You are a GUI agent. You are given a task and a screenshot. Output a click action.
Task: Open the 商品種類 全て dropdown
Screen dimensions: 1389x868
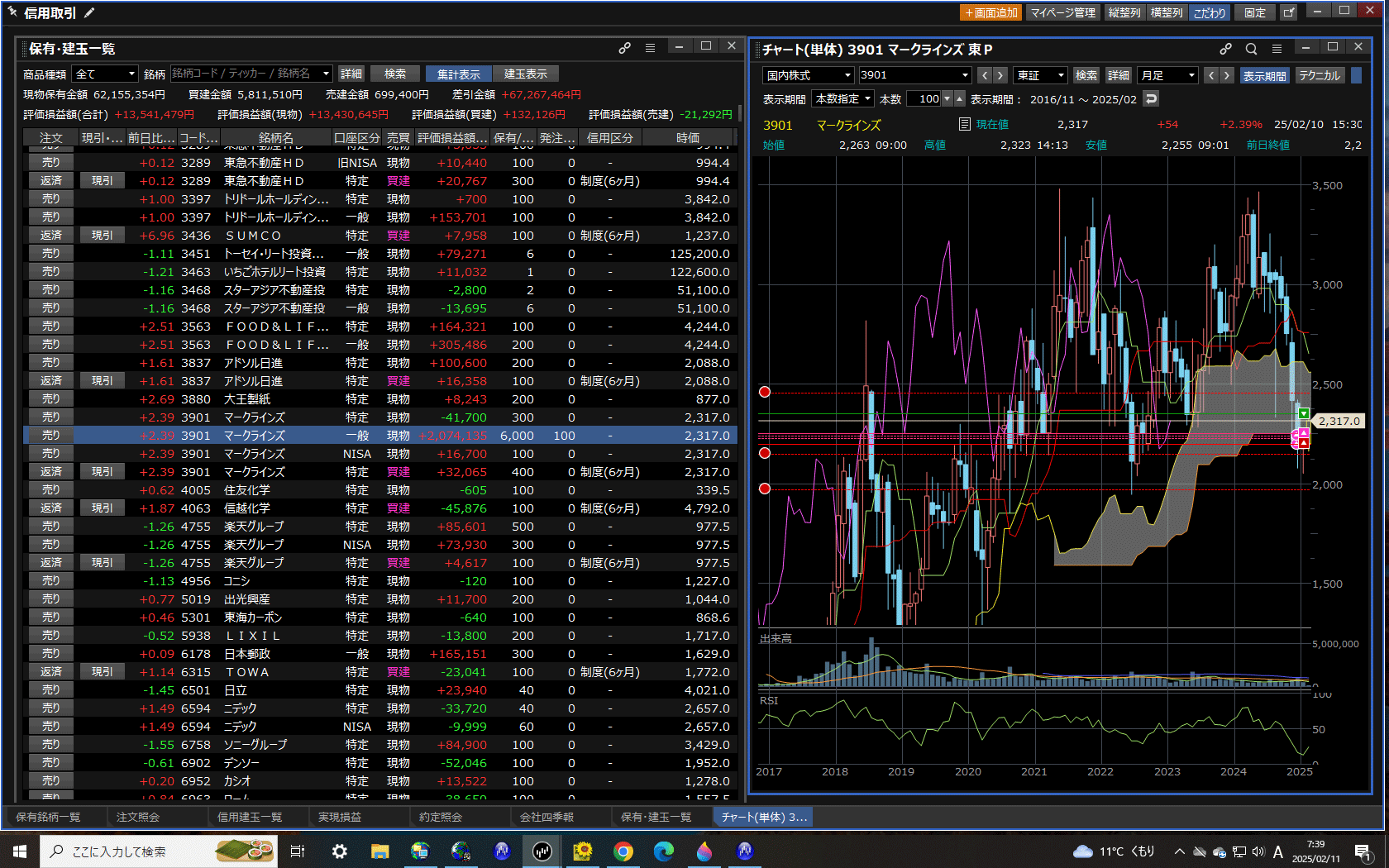104,74
